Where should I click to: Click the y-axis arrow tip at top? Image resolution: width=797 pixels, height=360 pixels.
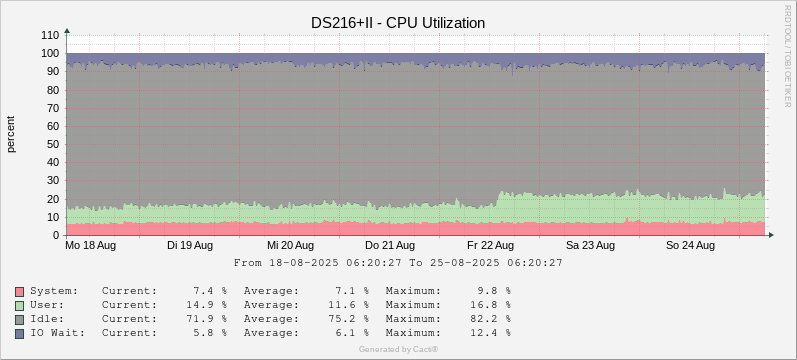tap(67, 31)
